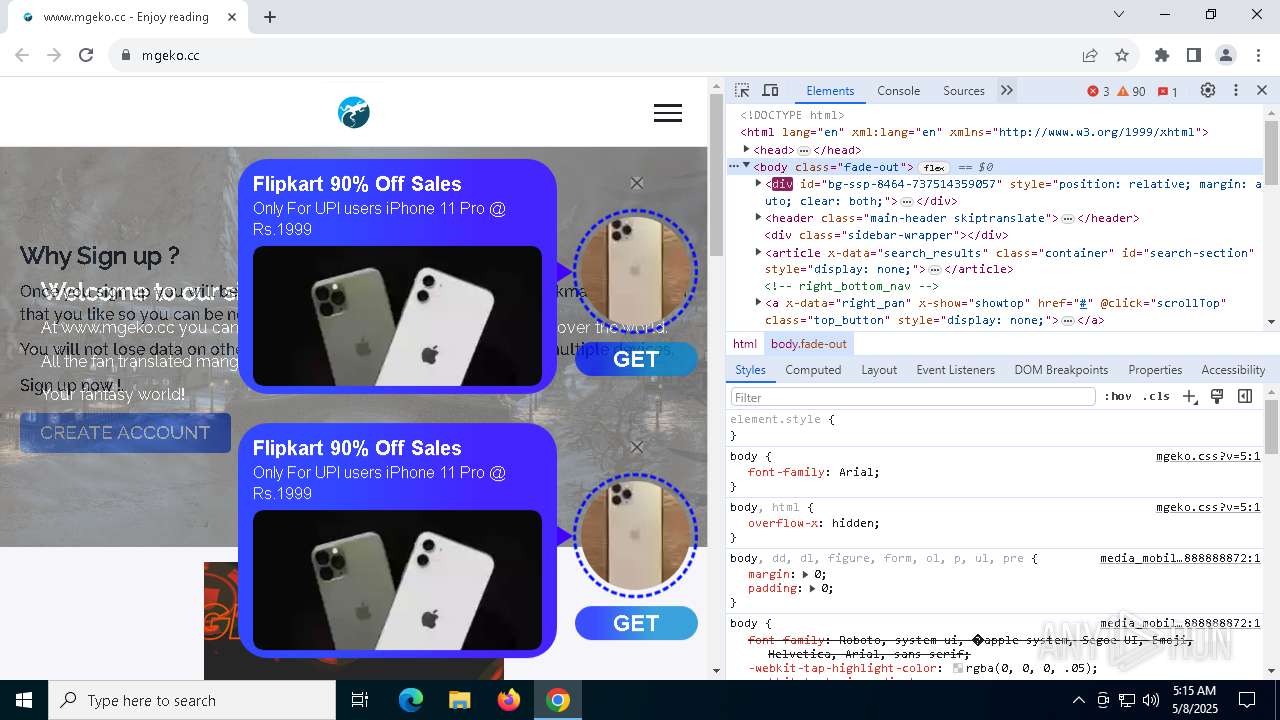Open the Chrome three-dot menu
1280x720 pixels.
[1258, 55]
